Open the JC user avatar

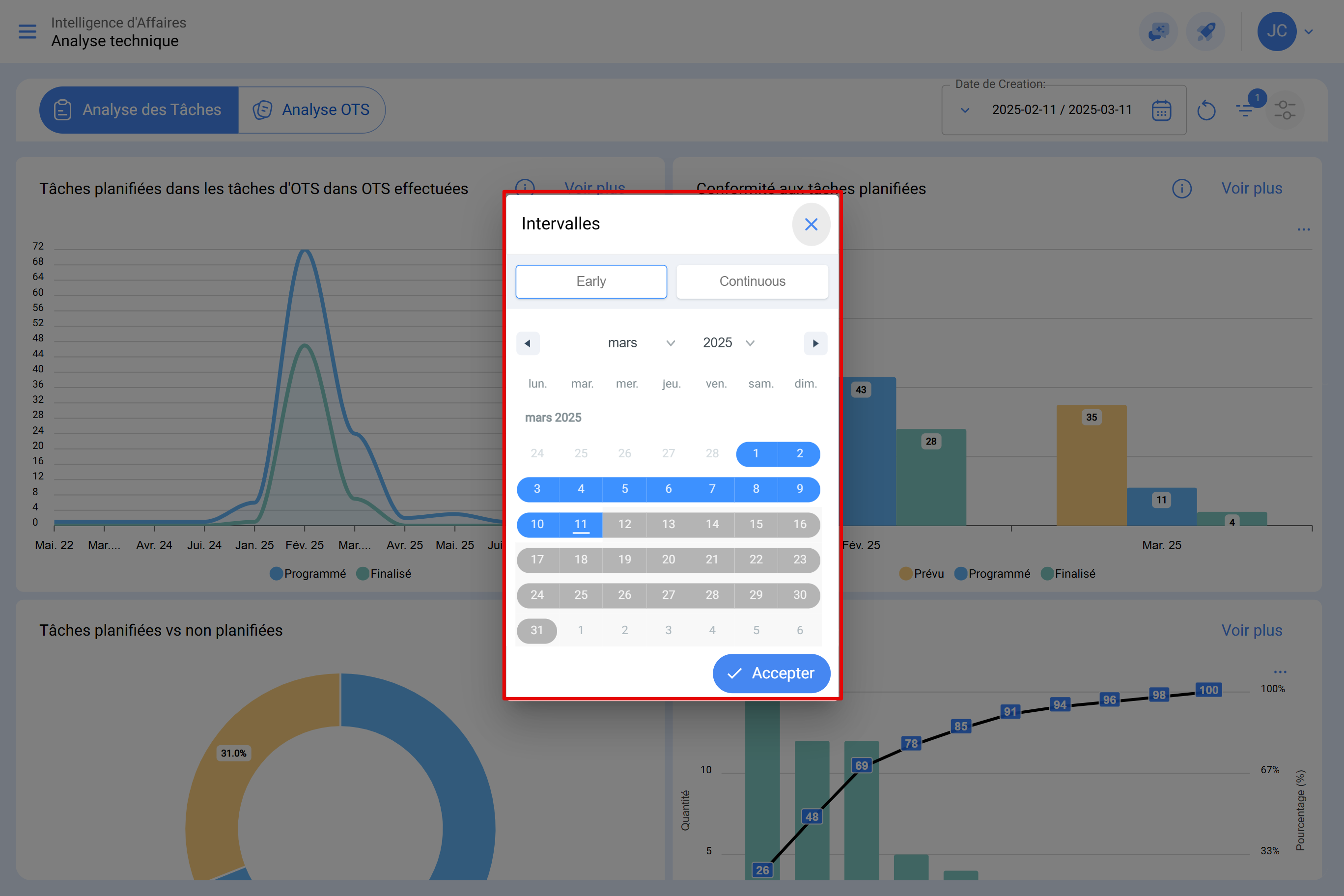click(x=1277, y=31)
